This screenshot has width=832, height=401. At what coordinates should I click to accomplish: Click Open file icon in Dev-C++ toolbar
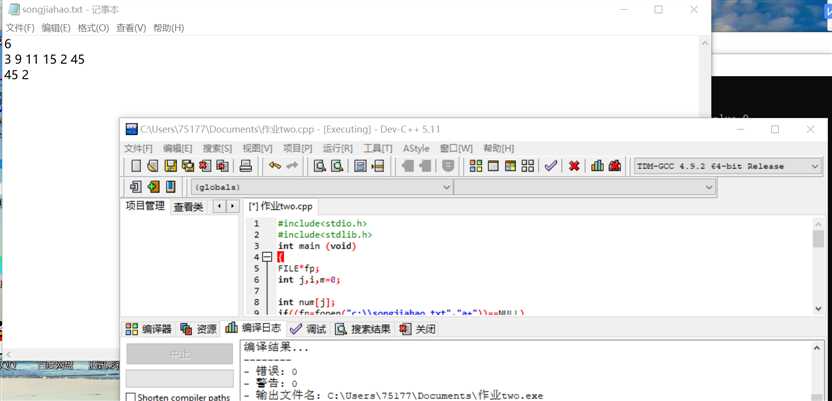click(153, 166)
